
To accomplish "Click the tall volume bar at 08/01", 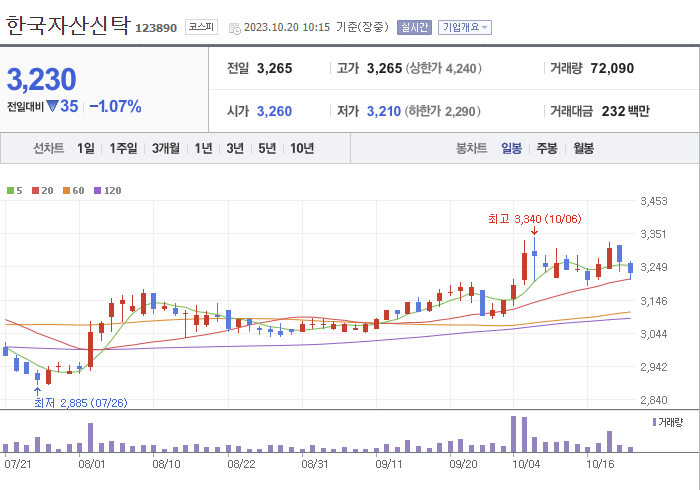I will (x=91, y=438).
